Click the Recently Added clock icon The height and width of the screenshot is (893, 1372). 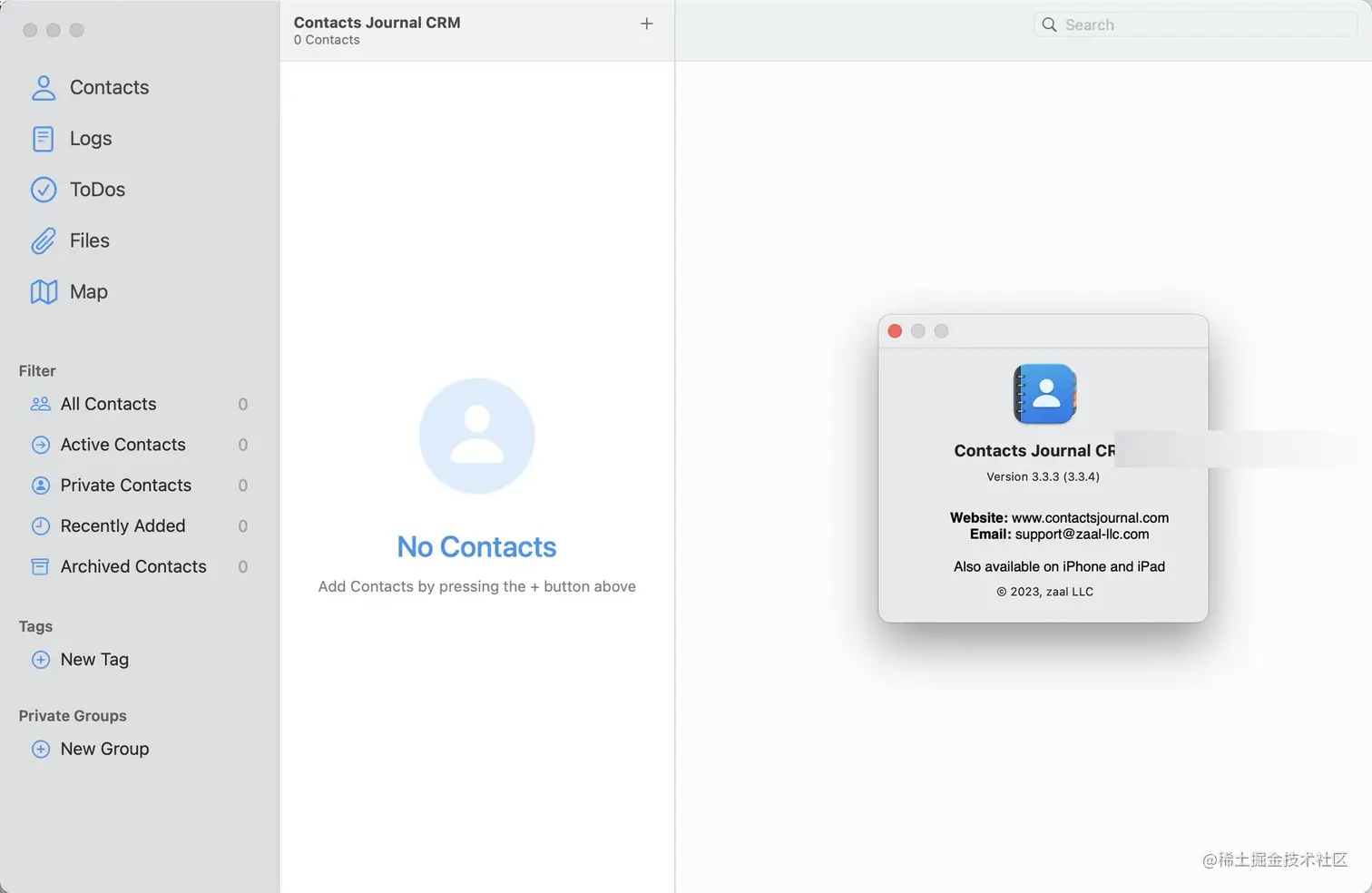point(41,526)
